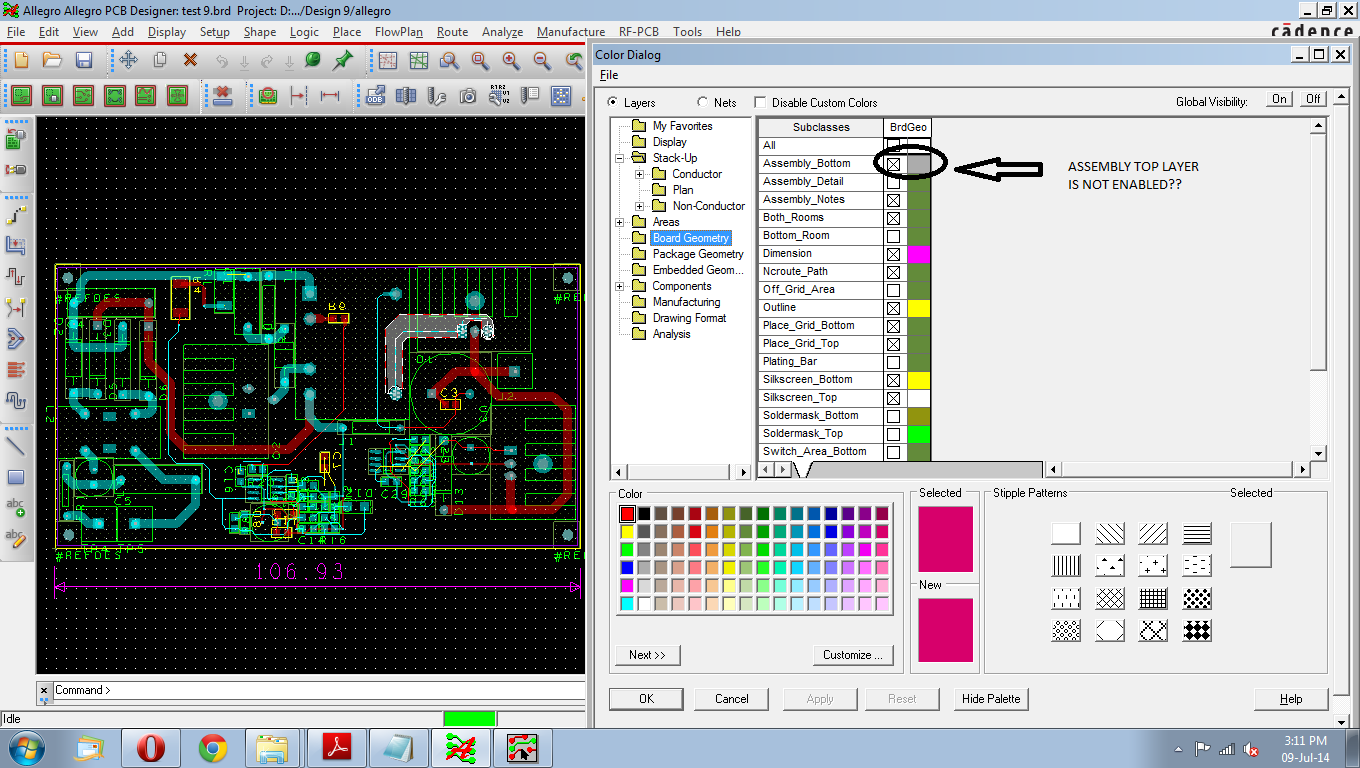The width and height of the screenshot is (1360, 768).
Task: Click the Save file toolbar icon
Action: pos(84,61)
